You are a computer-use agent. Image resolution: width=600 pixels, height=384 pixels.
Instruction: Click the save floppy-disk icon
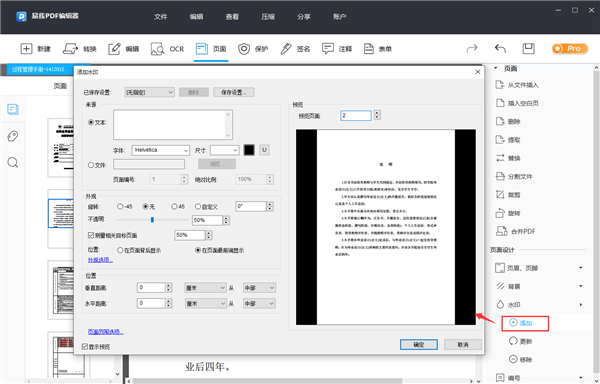coord(528,48)
